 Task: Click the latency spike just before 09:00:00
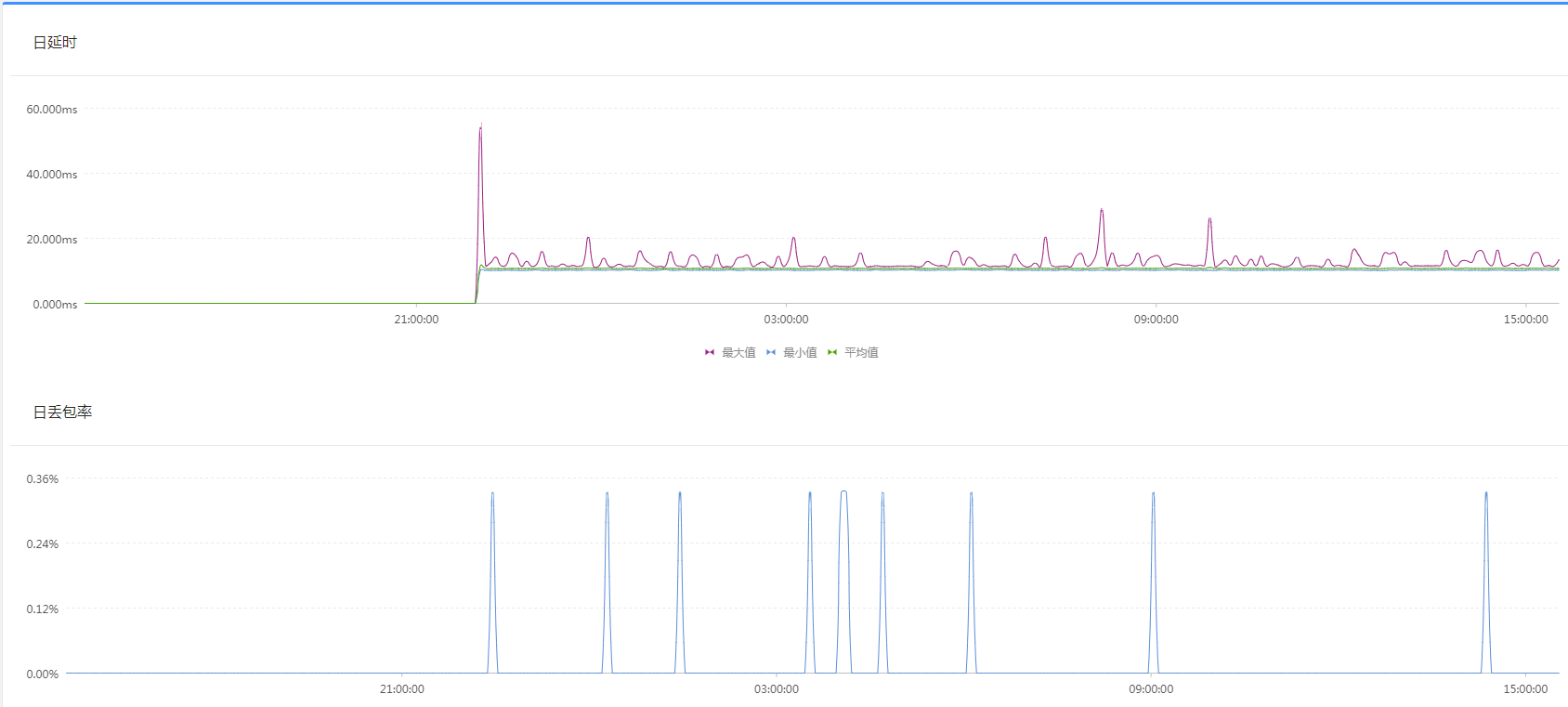(1102, 211)
